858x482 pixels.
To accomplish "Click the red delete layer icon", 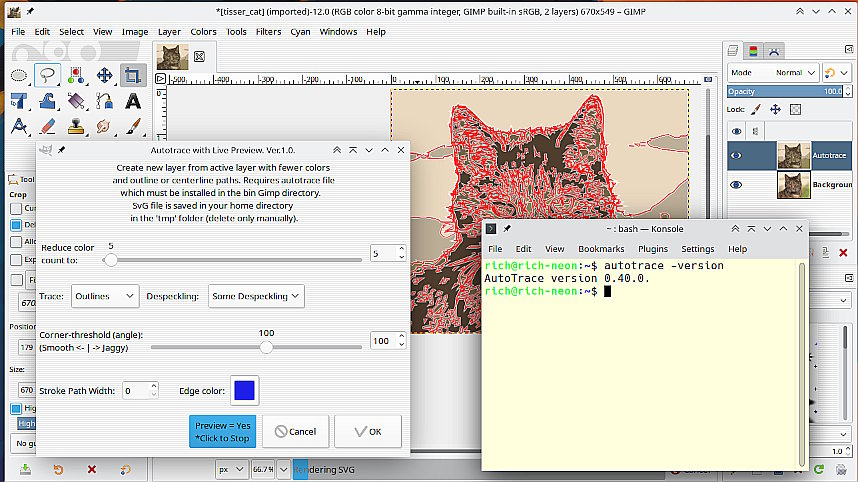I will pyautogui.click(x=843, y=253).
